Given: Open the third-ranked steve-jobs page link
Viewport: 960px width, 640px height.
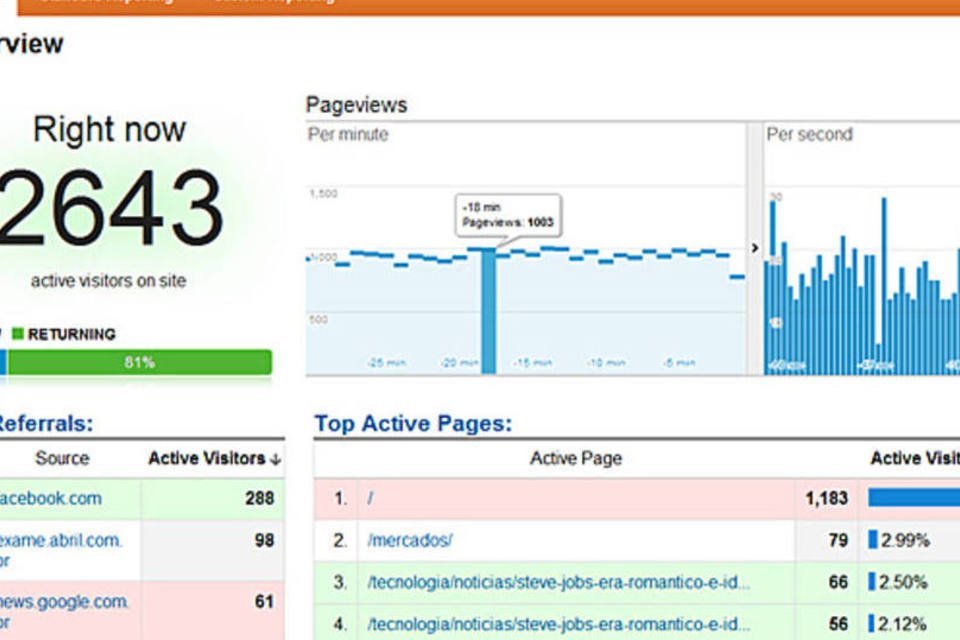Looking at the screenshot, I should (558, 582).
